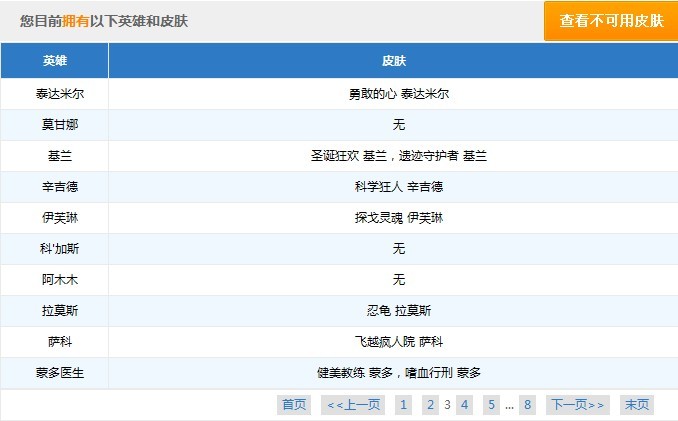Viewport: 678px width, 421px height.
Task: Select hero name 拉莫斯 in the hero column
Action: pyautogui.click(x=60, y=311)
